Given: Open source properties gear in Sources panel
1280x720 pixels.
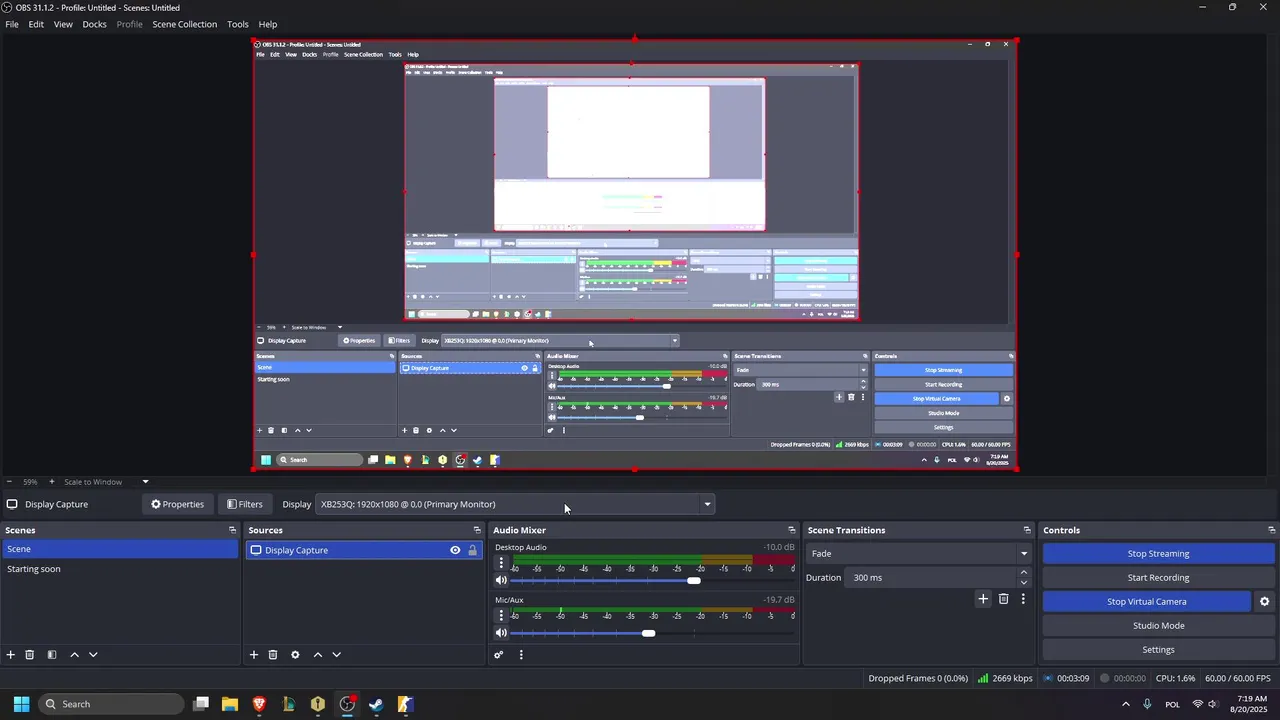Looking at the screenshot, I should (295, 655).
